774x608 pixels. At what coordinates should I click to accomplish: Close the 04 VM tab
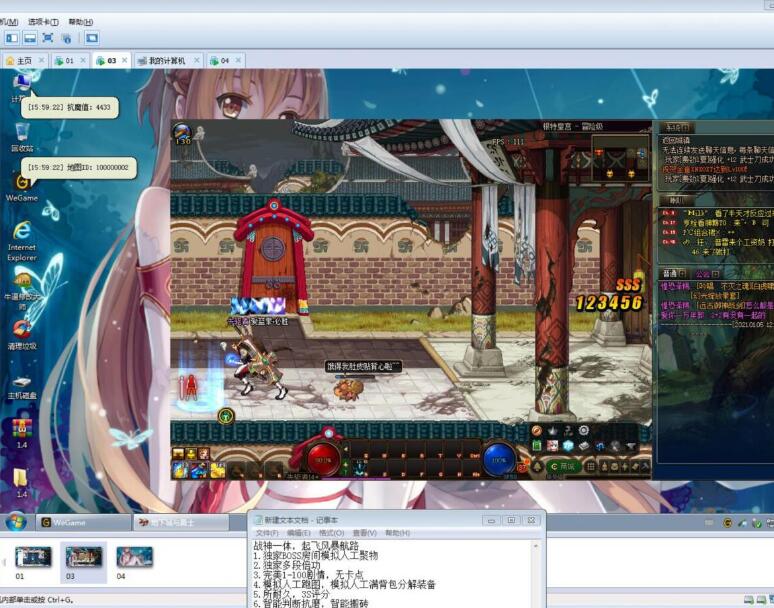tap(238, 60)
